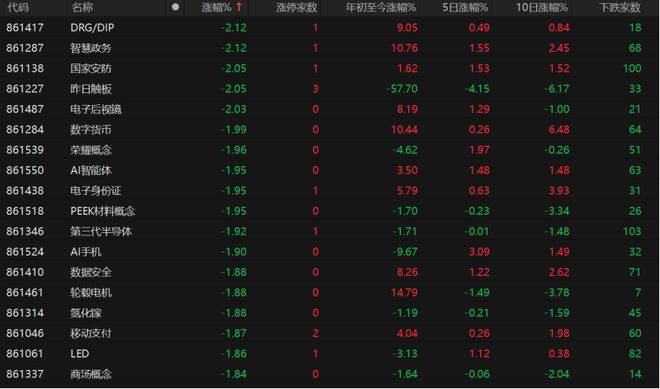Select the 国家安防 sector name
660x389 pixels.
pos(91,68)
